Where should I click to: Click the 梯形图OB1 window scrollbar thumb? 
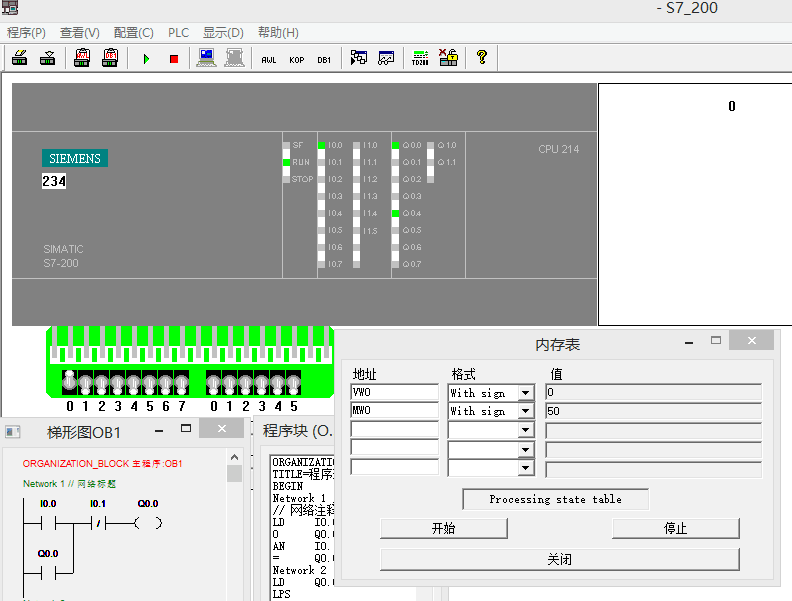pos(234,474)
